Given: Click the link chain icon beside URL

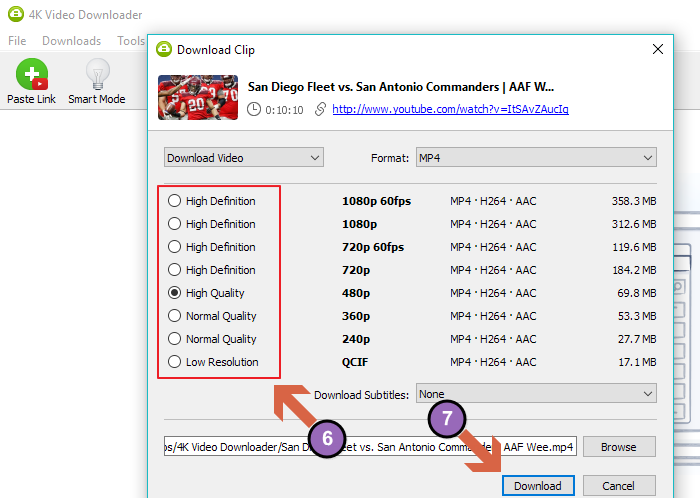Looking at the screenshot, I should click(x=320, y=109).
